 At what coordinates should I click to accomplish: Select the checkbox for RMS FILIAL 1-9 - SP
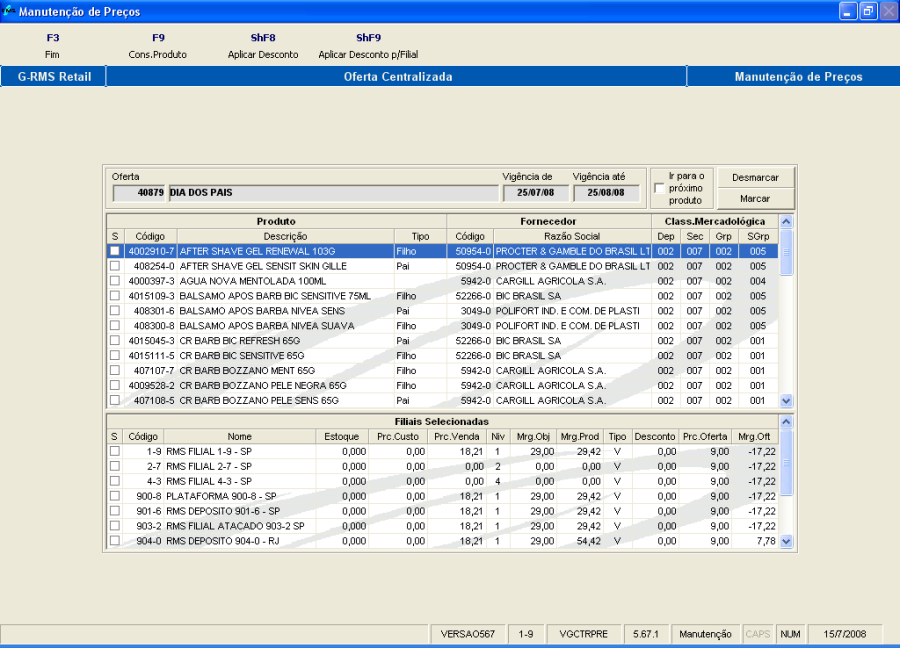[114, 451]
